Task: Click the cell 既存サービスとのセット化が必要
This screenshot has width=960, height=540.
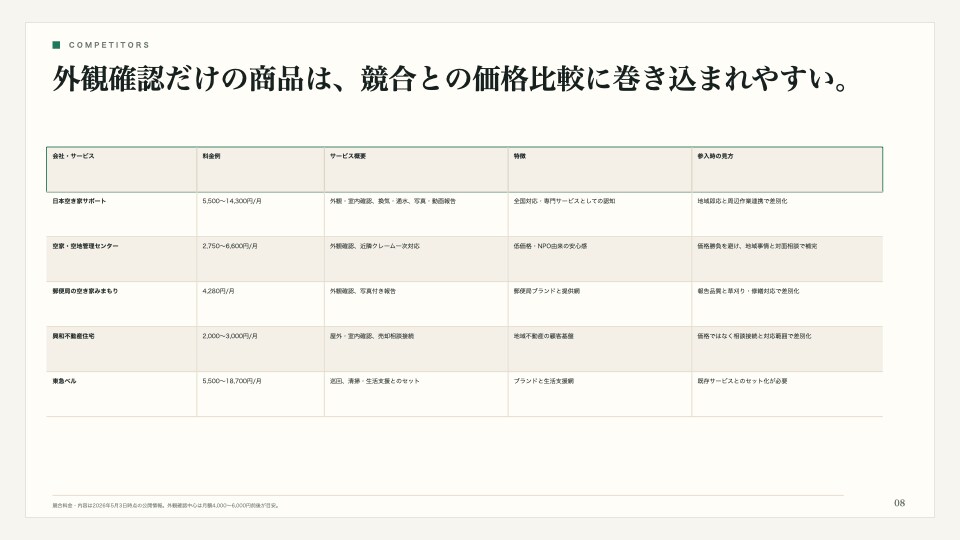Action: [787, 394]
